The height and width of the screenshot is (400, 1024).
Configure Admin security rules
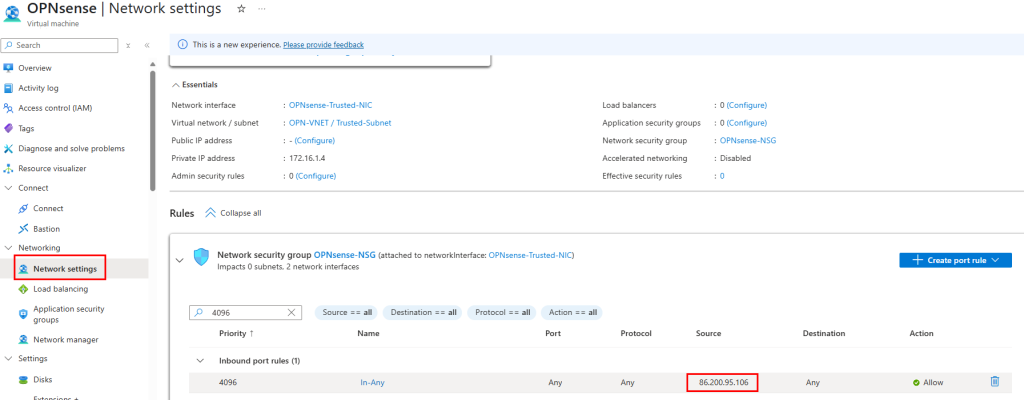click(316, 176)
